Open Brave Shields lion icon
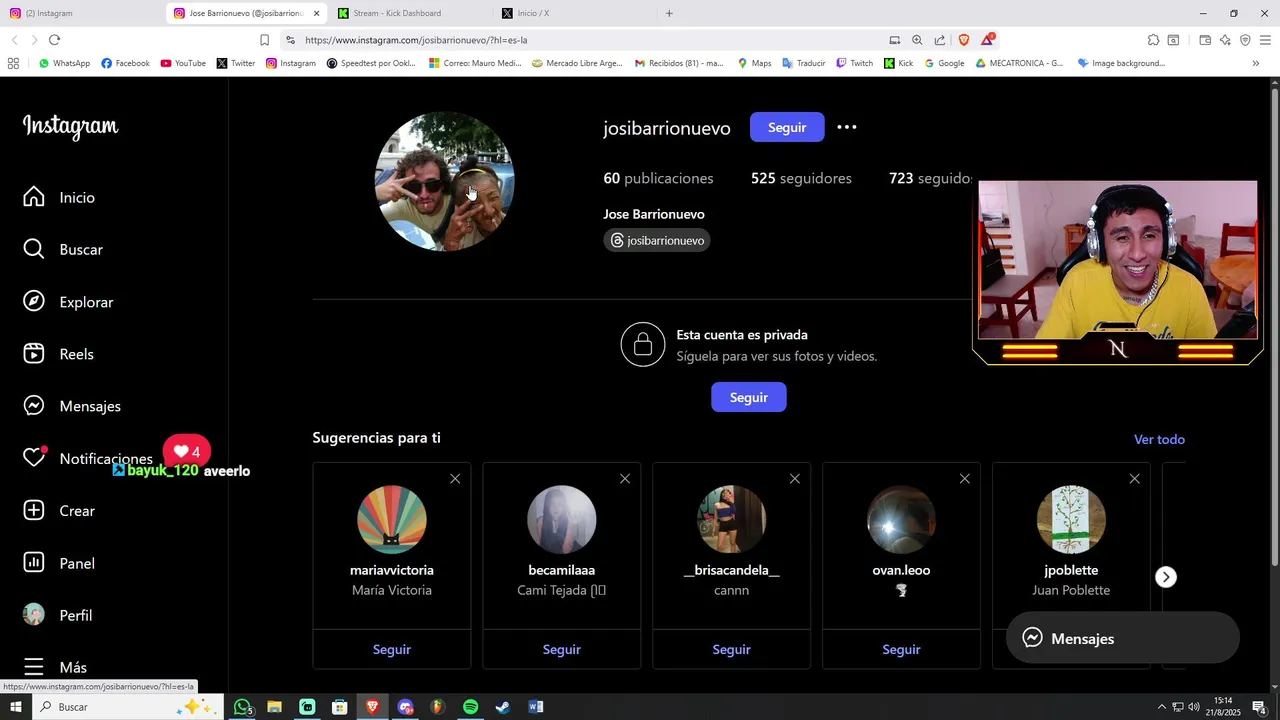 (x=964, y=40)
